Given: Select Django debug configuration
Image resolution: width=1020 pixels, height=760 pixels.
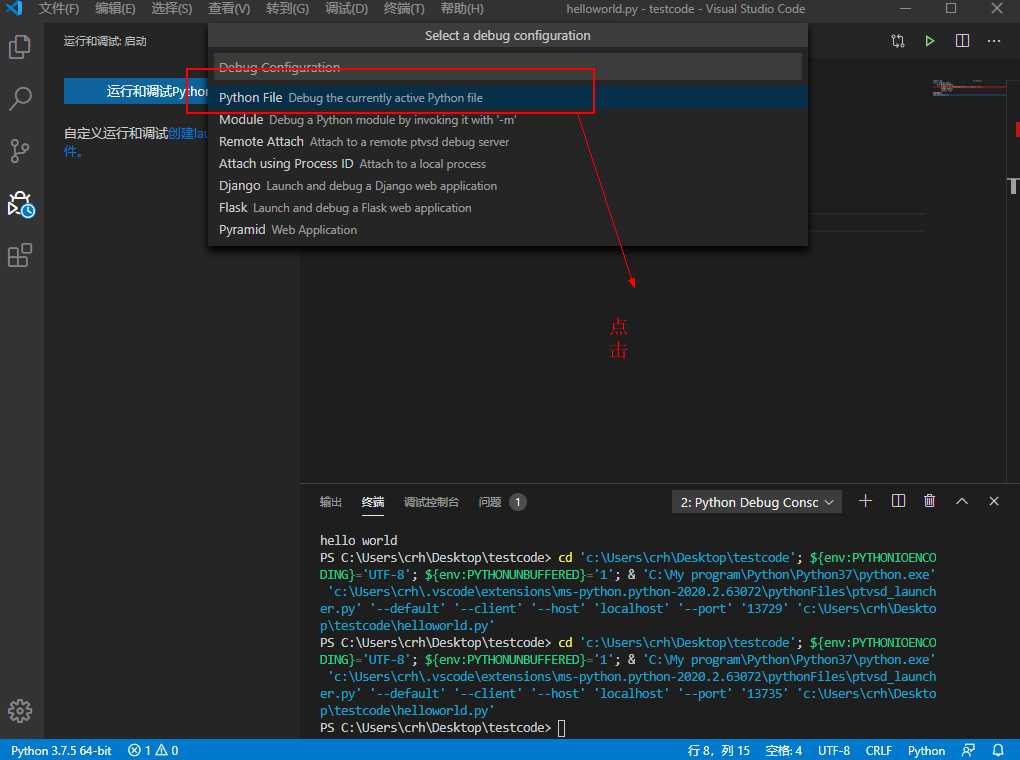Looking at the screenshot, I should click(x=507, y=186).
